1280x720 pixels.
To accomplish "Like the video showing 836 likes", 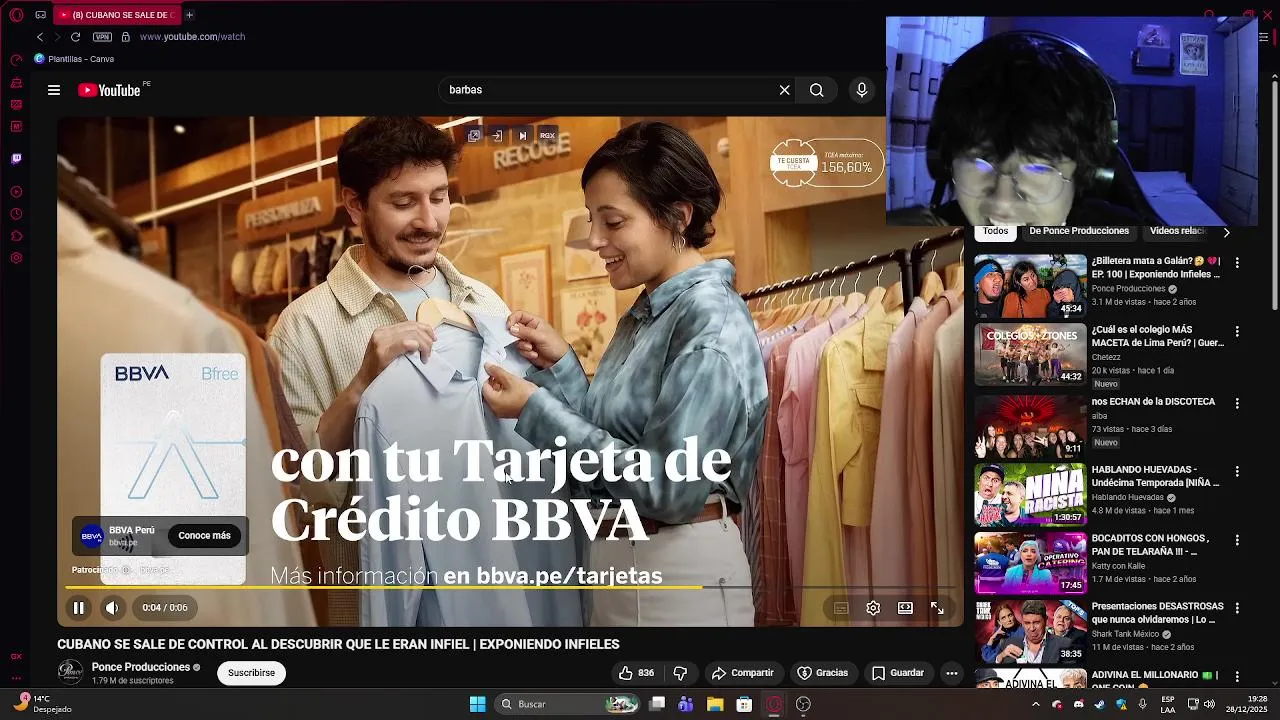I will tap(637, 673).
